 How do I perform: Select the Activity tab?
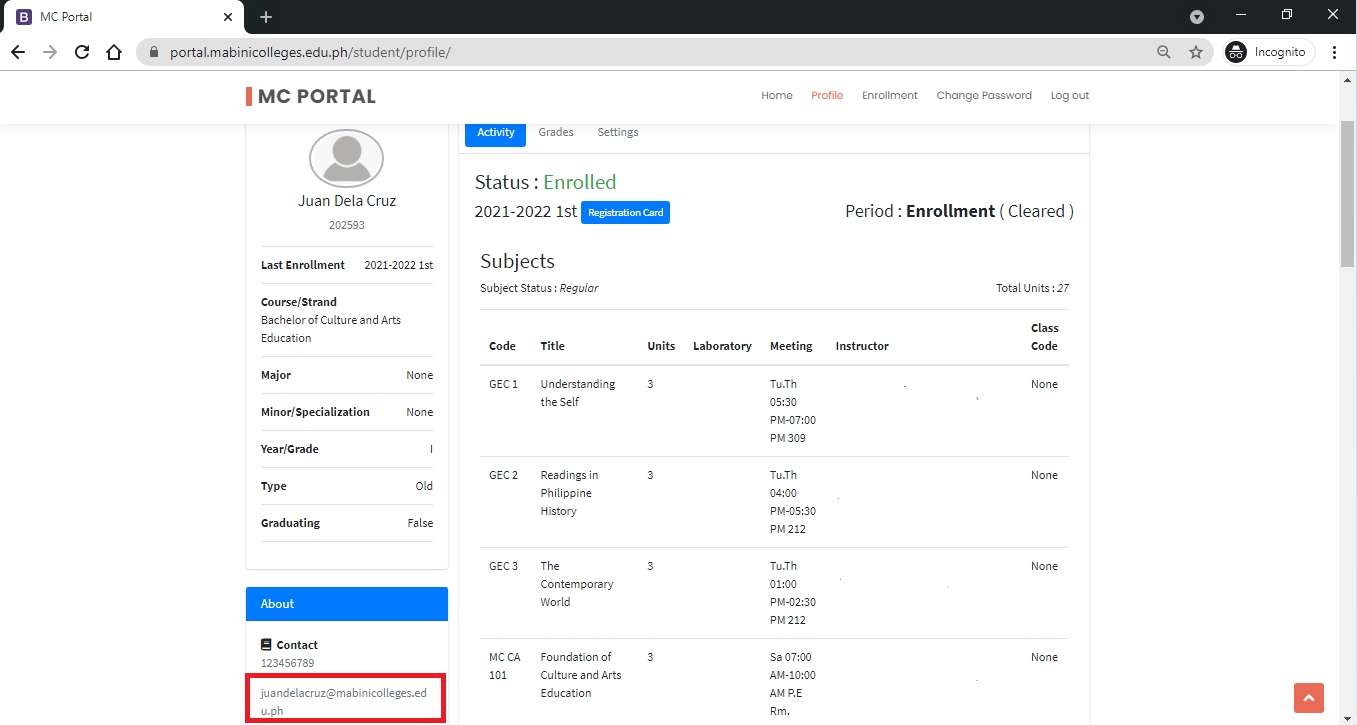[495, 132]
